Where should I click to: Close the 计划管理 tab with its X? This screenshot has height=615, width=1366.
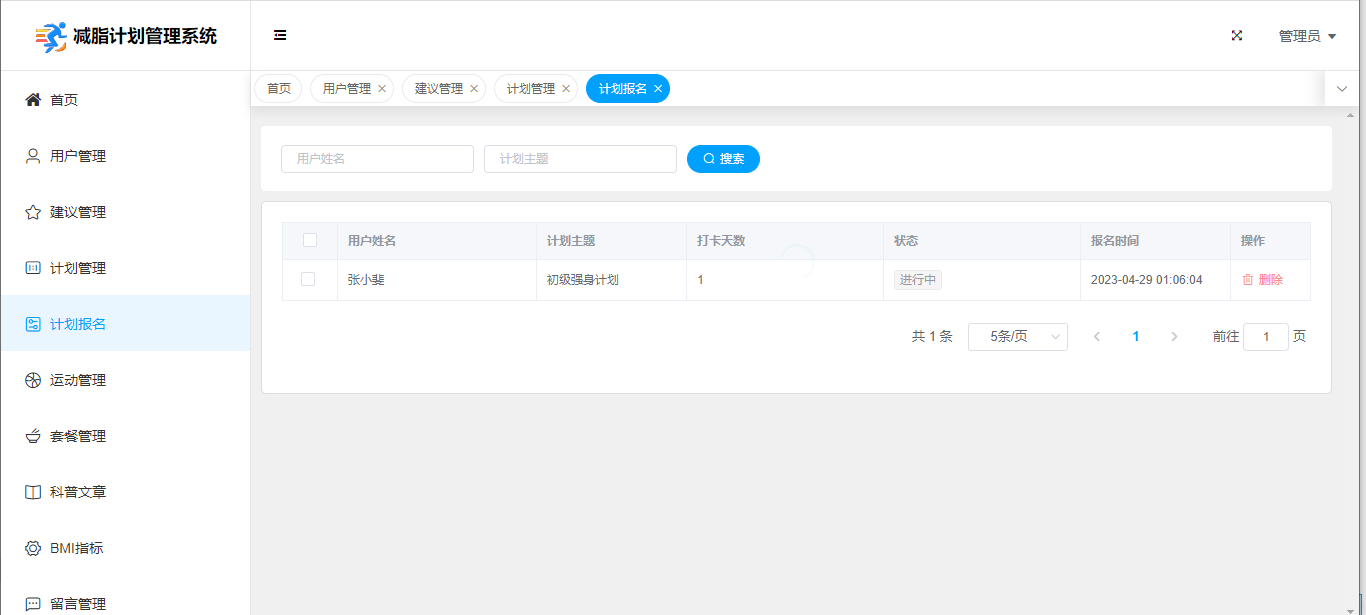566,89
